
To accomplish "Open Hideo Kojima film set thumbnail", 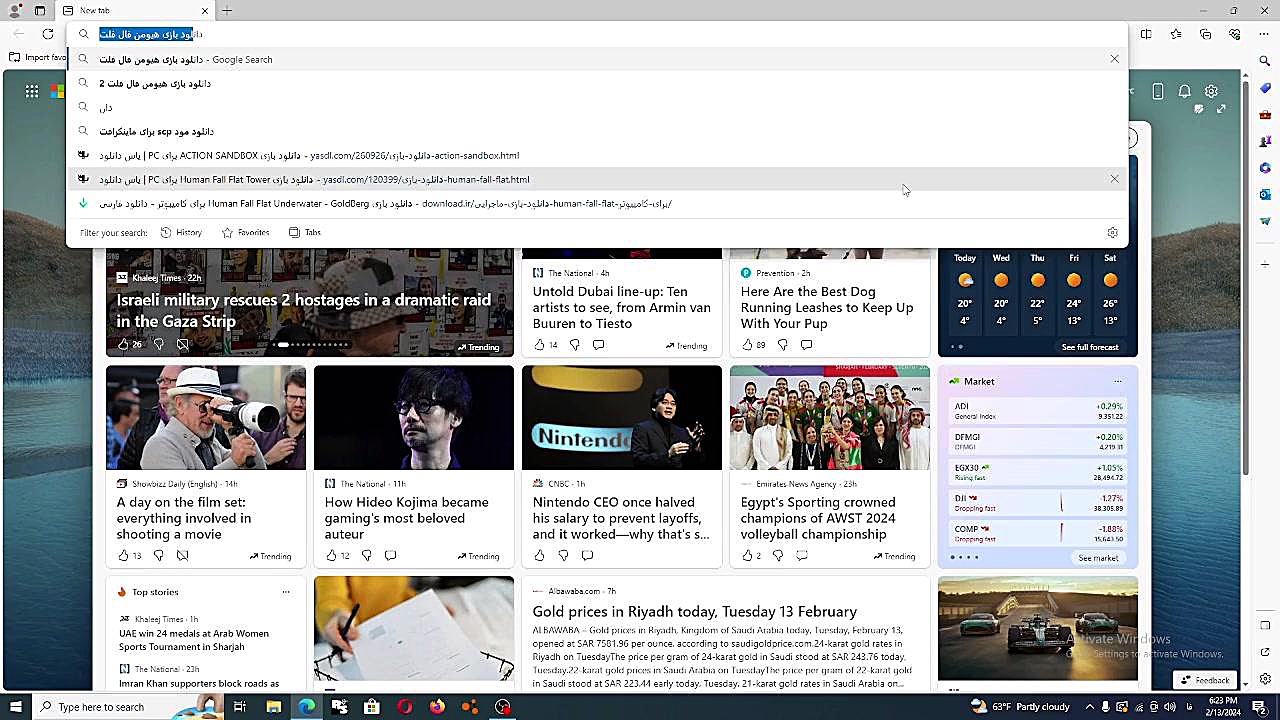I will pyautogui.click(x=414, y=418).
